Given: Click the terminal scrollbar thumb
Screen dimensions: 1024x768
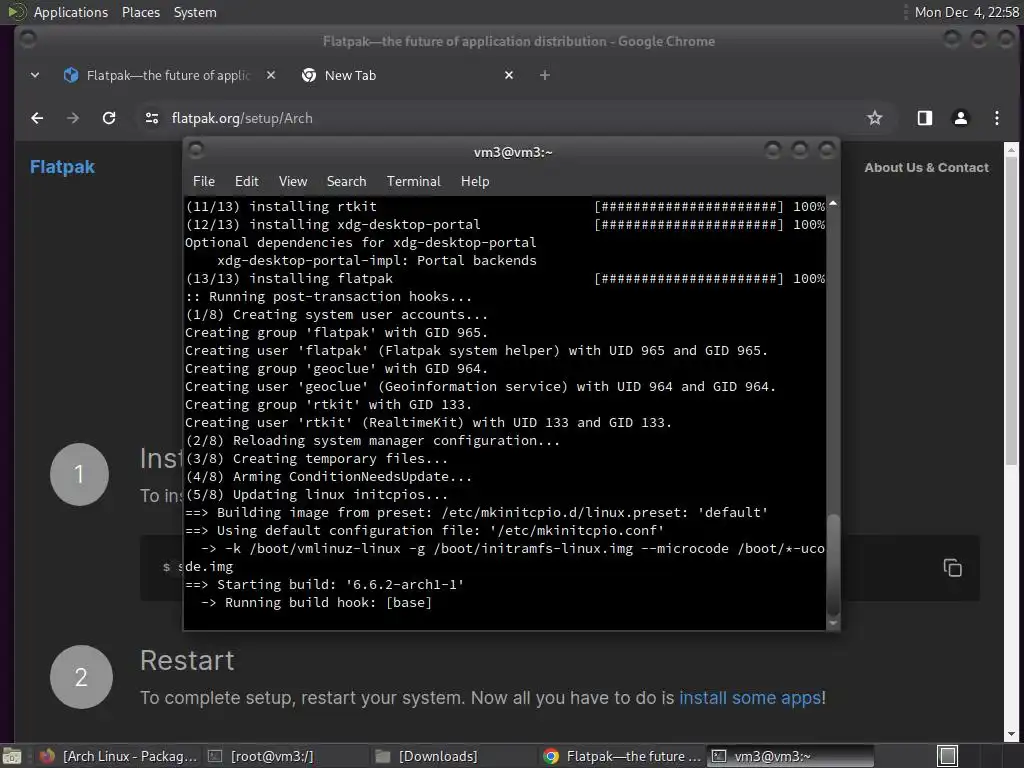Looking at the screenshot, I should (x=833, y=565).
